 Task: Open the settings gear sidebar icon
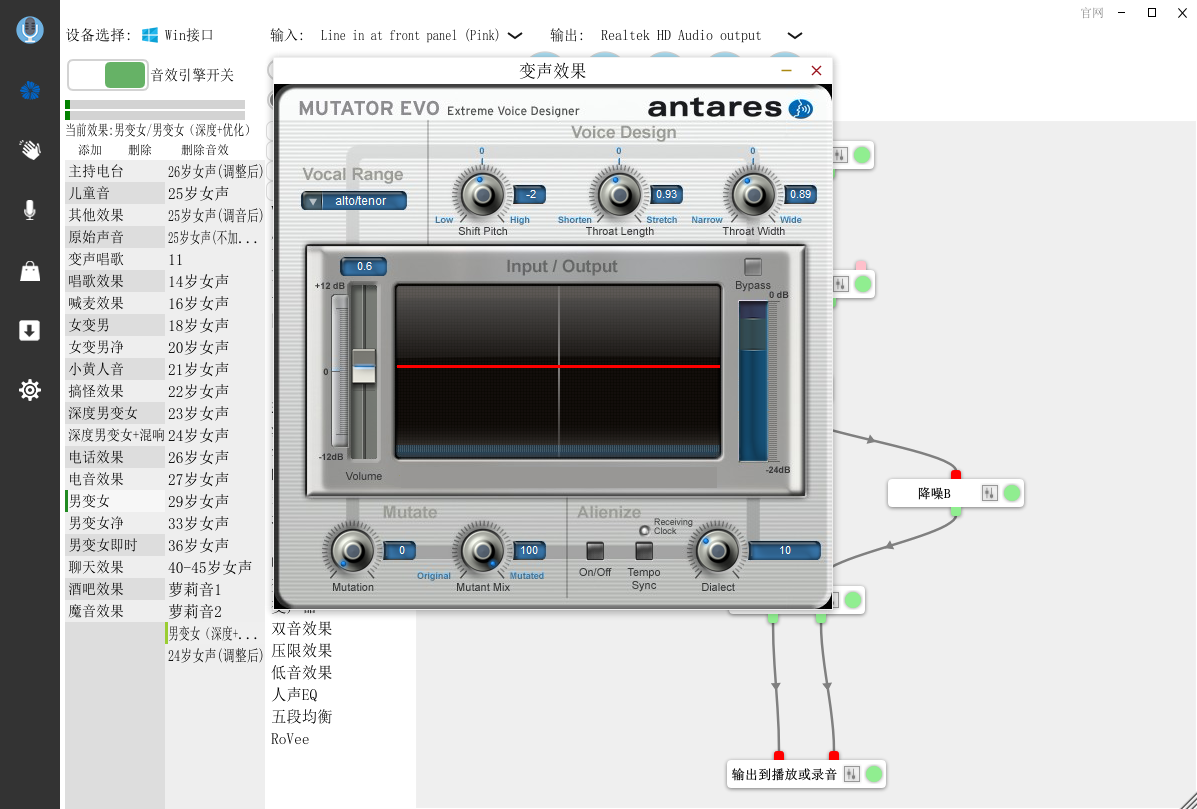30,391
